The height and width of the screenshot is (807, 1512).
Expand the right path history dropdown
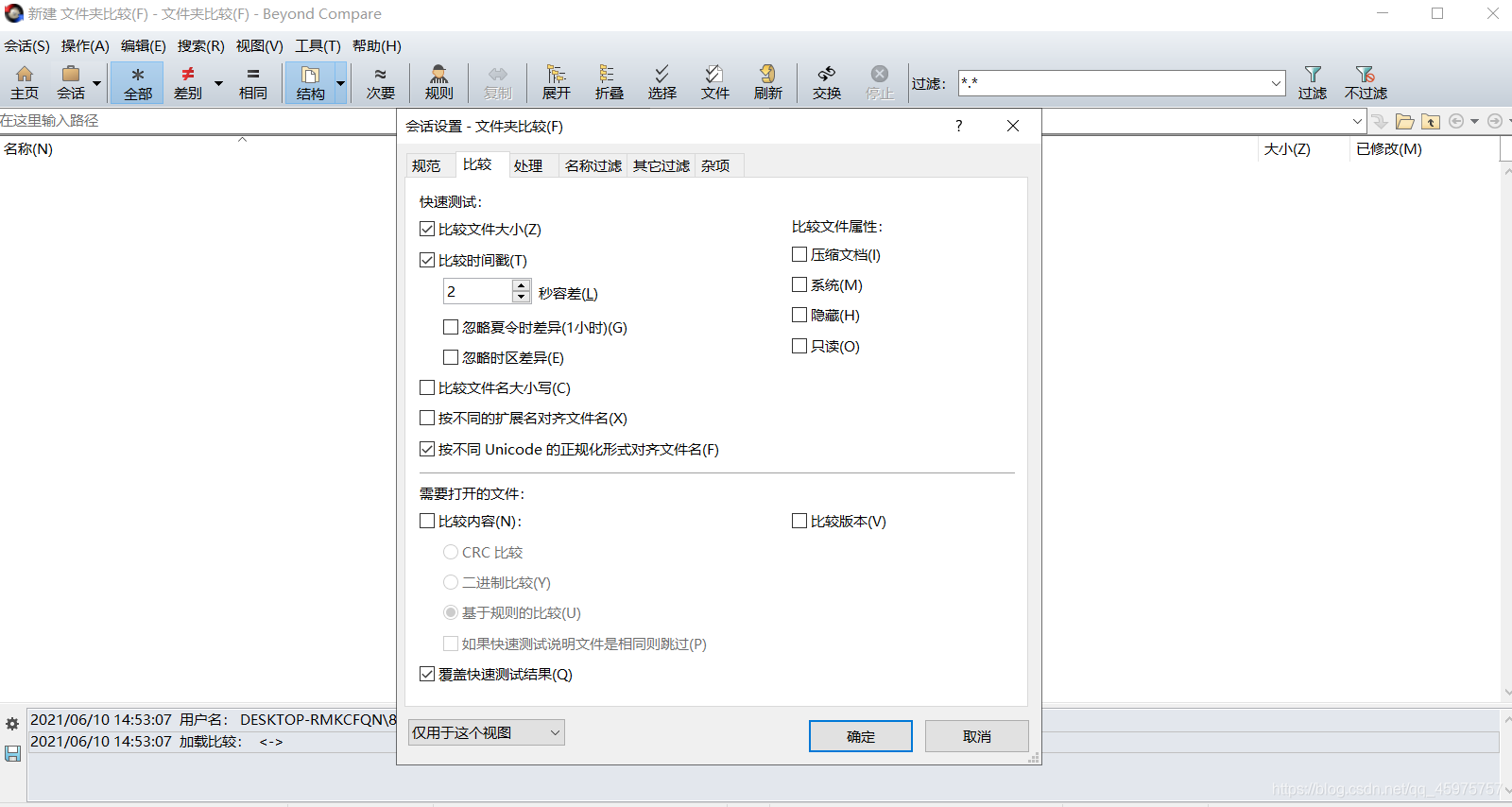point(1357,121)
